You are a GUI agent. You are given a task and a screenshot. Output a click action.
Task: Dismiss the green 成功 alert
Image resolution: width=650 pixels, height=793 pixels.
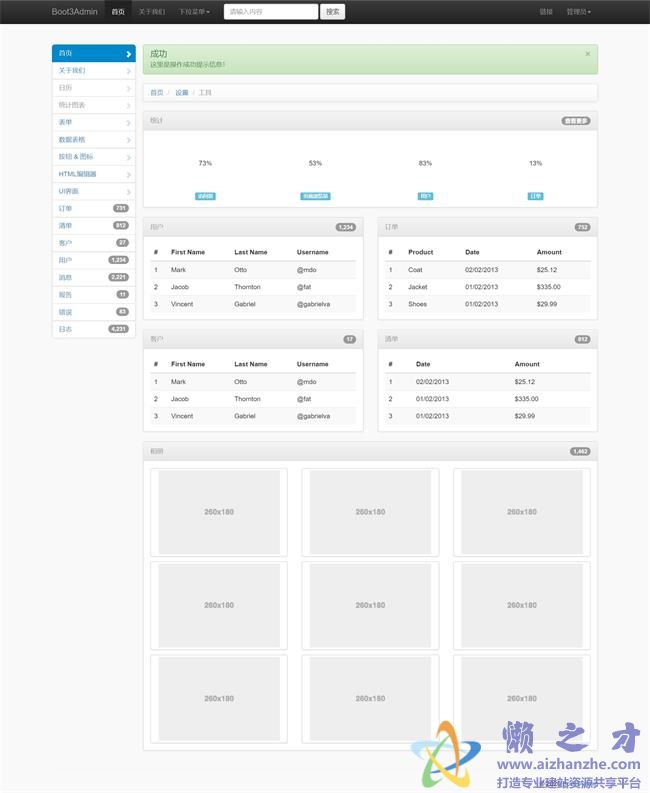pyautogui.click(x=587, y=54)
